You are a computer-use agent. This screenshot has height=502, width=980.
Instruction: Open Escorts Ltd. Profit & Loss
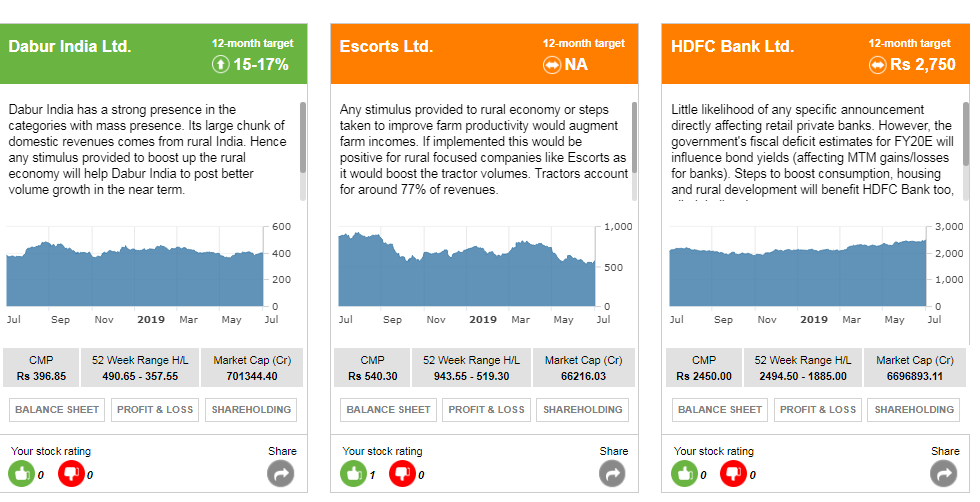point(486,410)
